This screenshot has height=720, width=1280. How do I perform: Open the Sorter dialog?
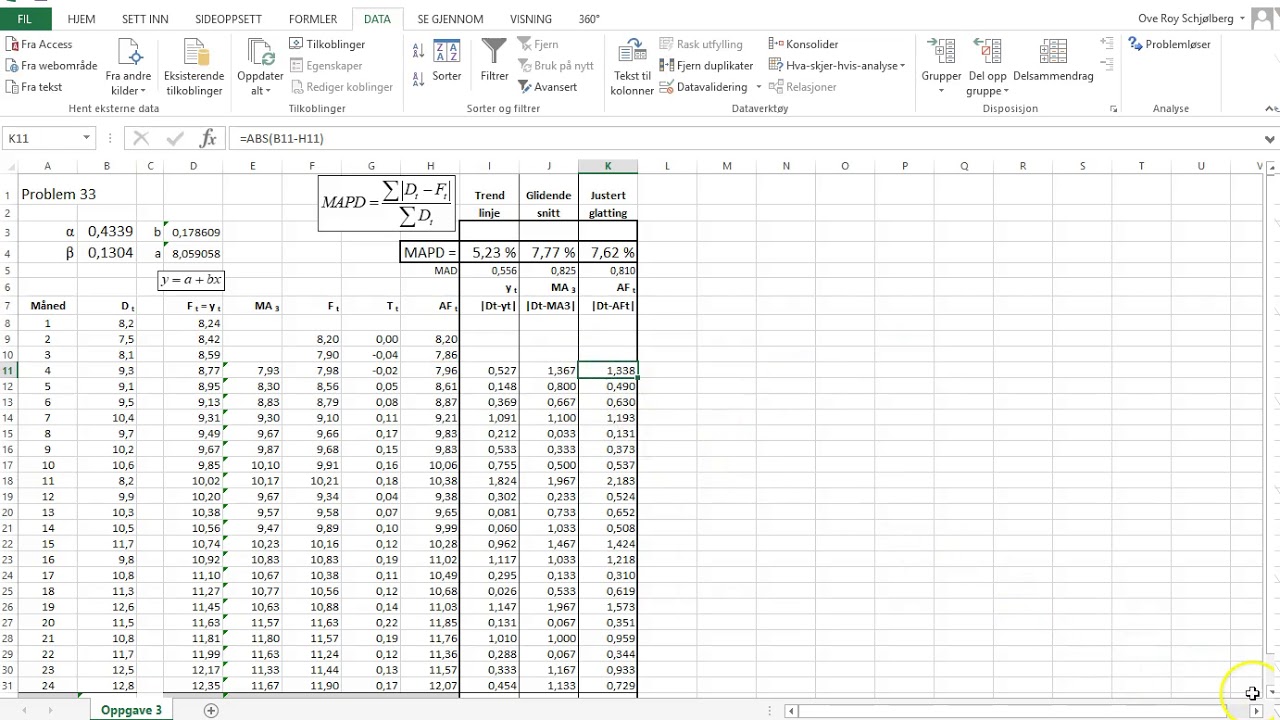pyautogui.click(x=447, y=60)
